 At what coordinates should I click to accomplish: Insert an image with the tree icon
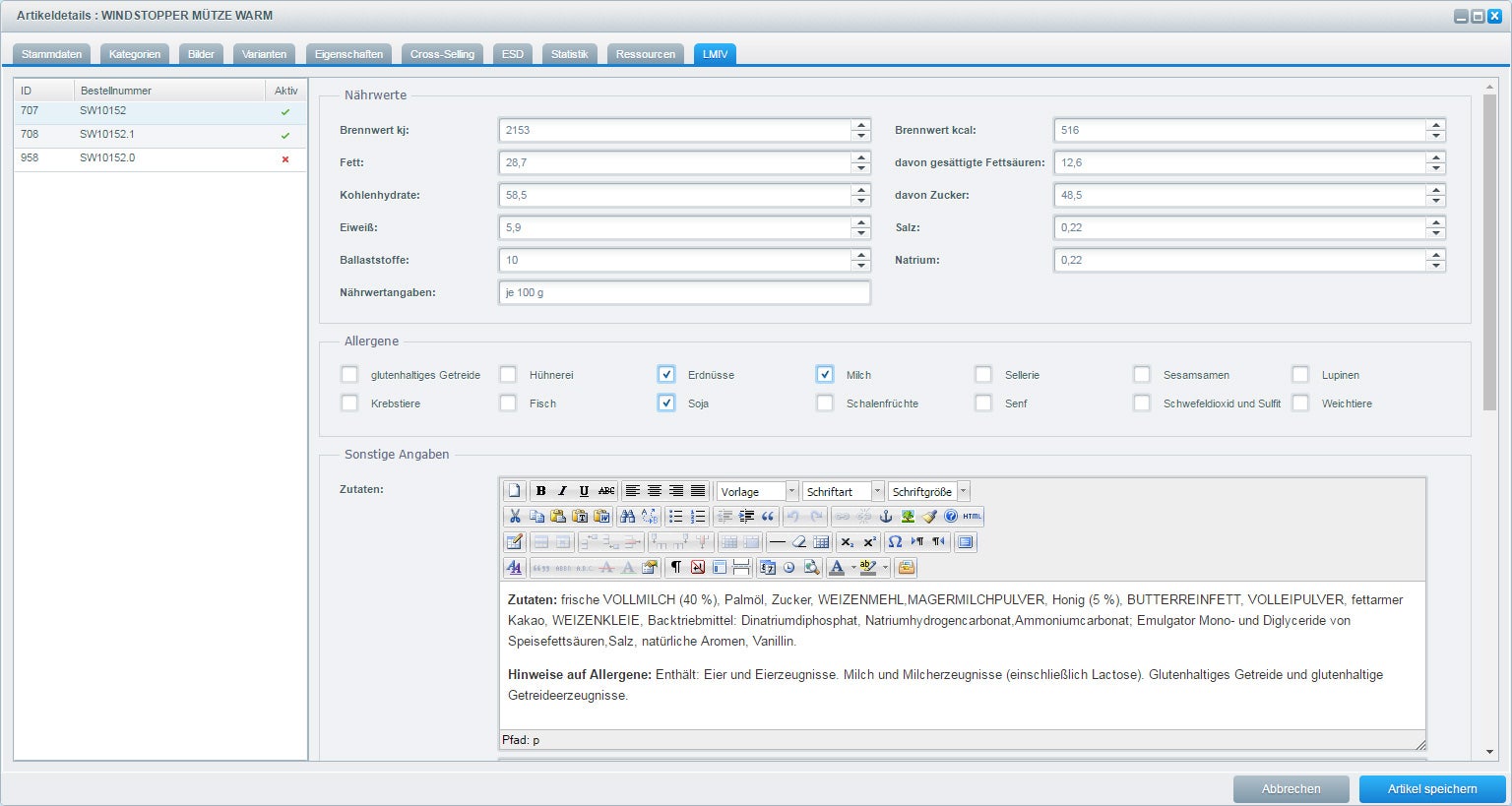(908, 517)
